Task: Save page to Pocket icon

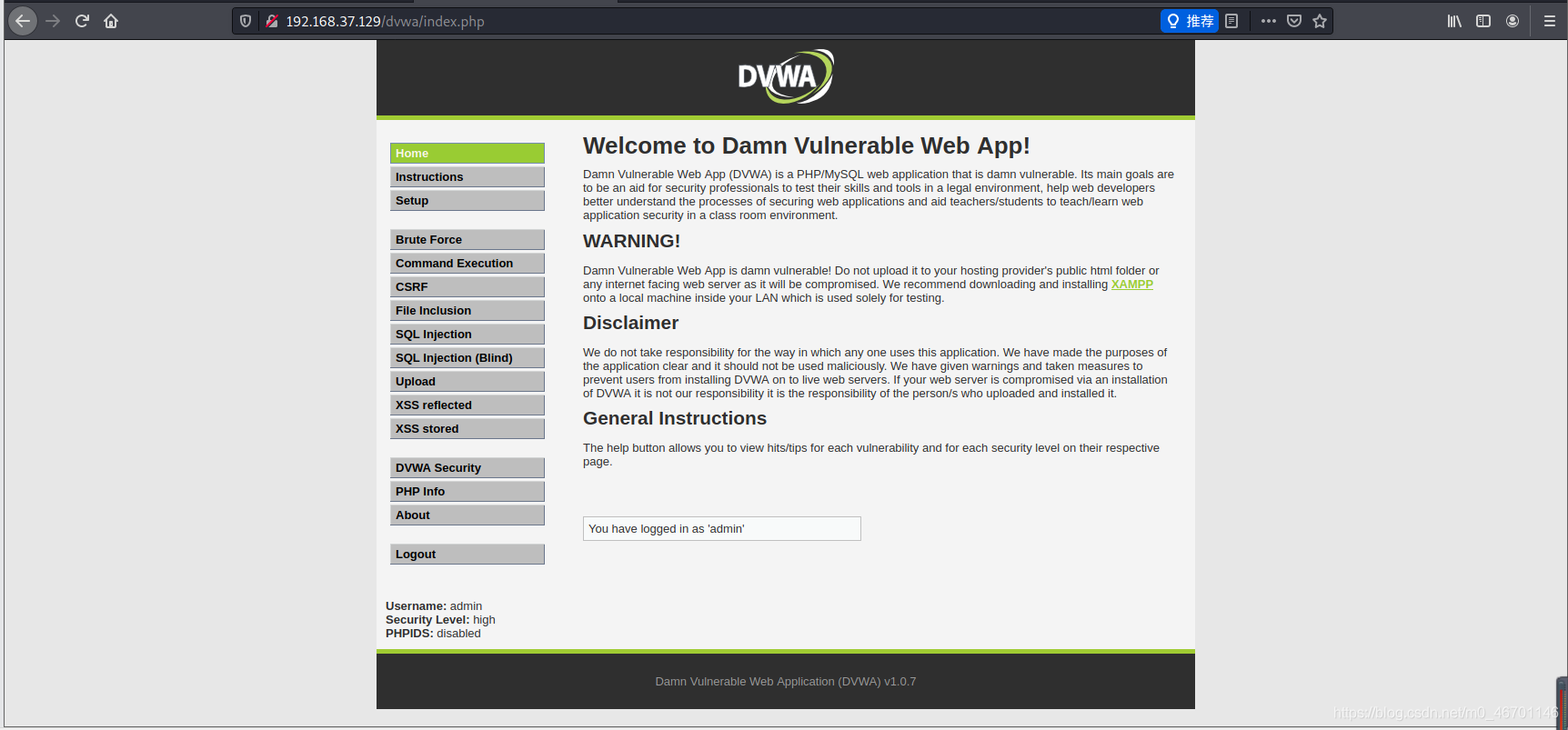Action: [x=1294, y=21]
